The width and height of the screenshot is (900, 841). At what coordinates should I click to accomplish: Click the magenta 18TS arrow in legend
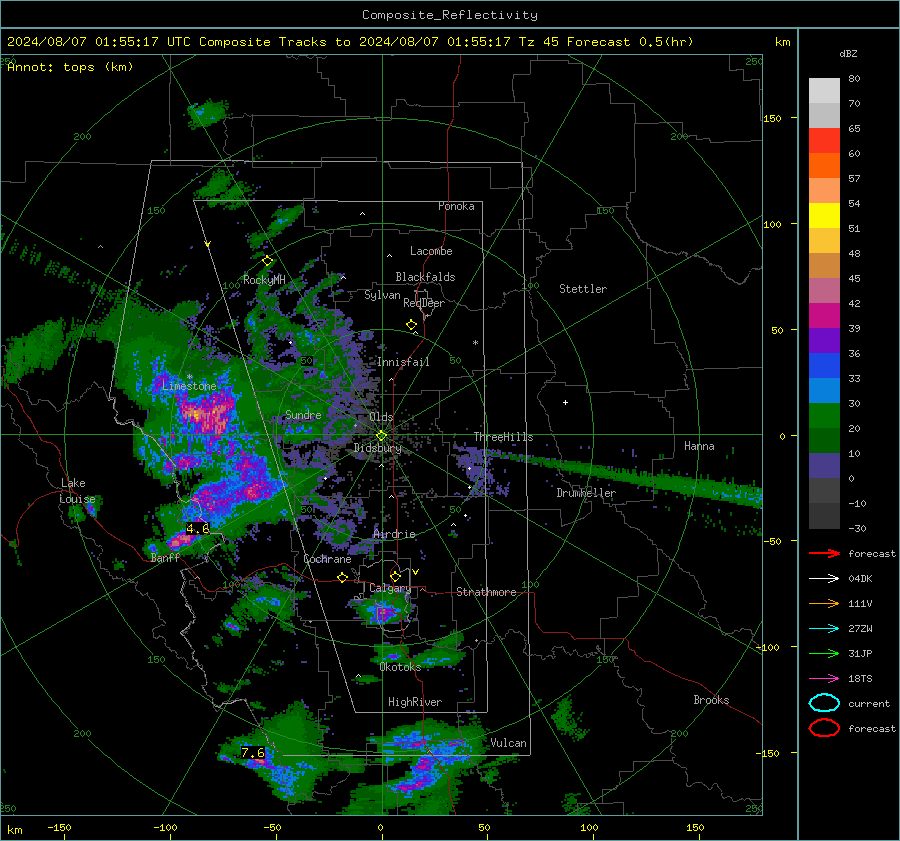pyautogui.click(x=824, y=679)
